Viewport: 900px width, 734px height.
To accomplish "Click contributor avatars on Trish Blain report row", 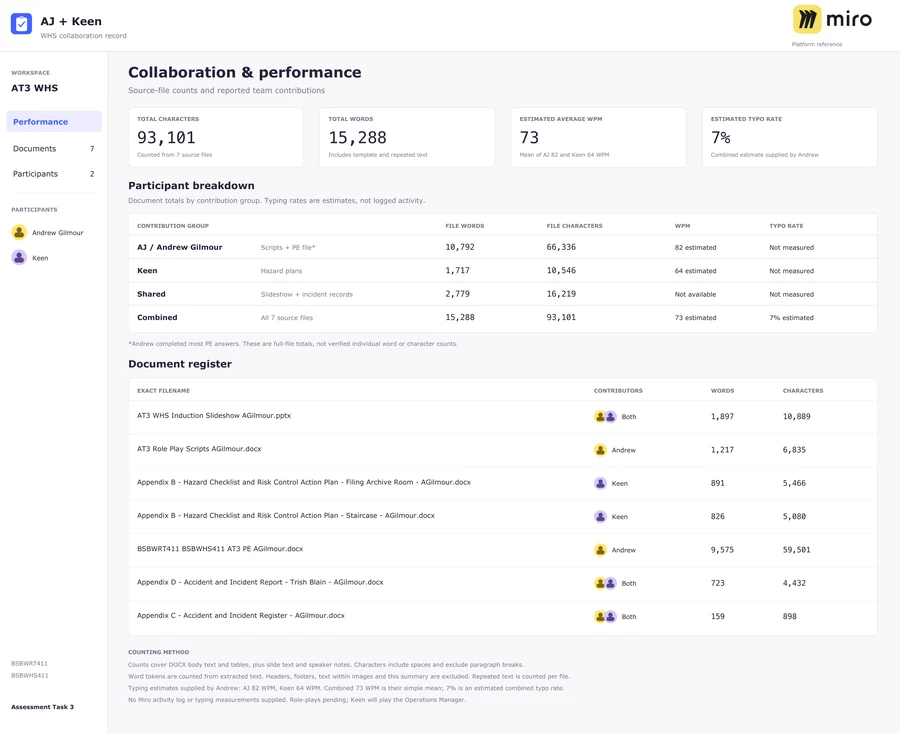I will pos(605,583).
